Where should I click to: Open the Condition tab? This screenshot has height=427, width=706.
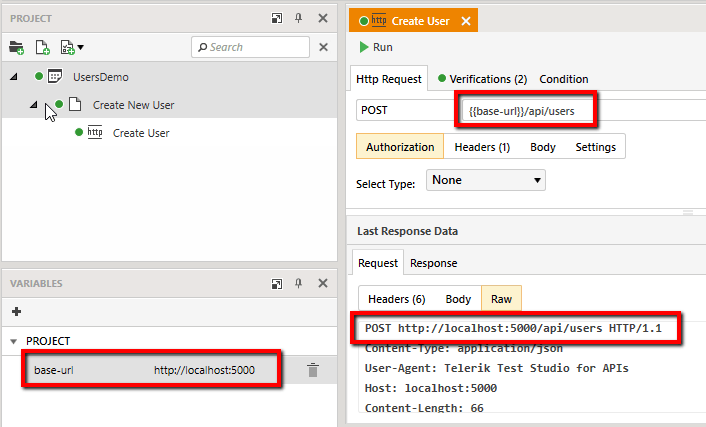564,79
